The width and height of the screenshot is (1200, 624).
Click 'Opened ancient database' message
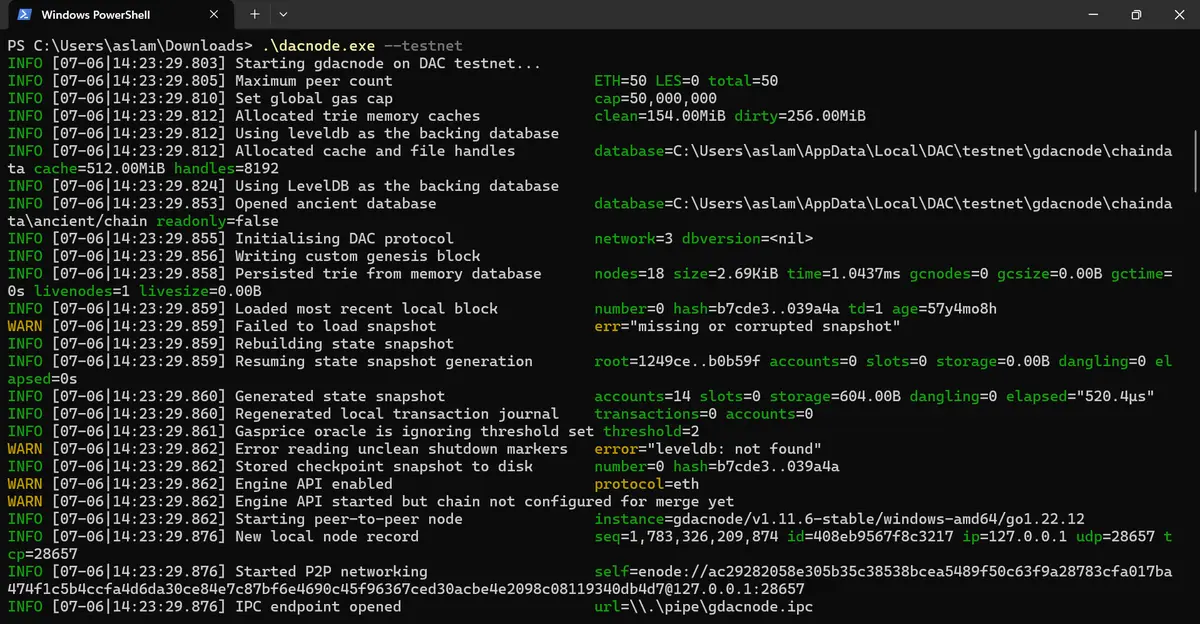pyautogui.click(x=336, y=203)
